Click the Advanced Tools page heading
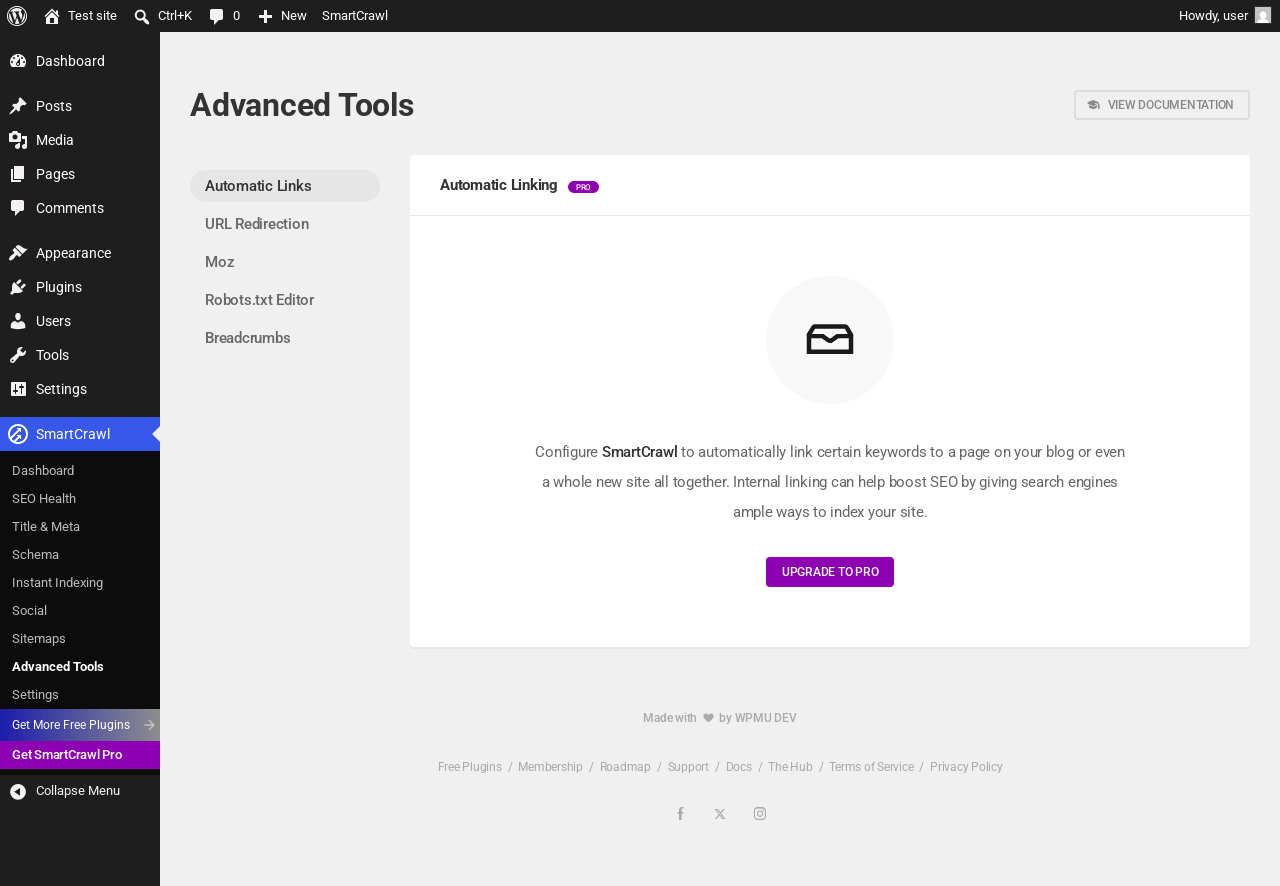 [302, 105]
